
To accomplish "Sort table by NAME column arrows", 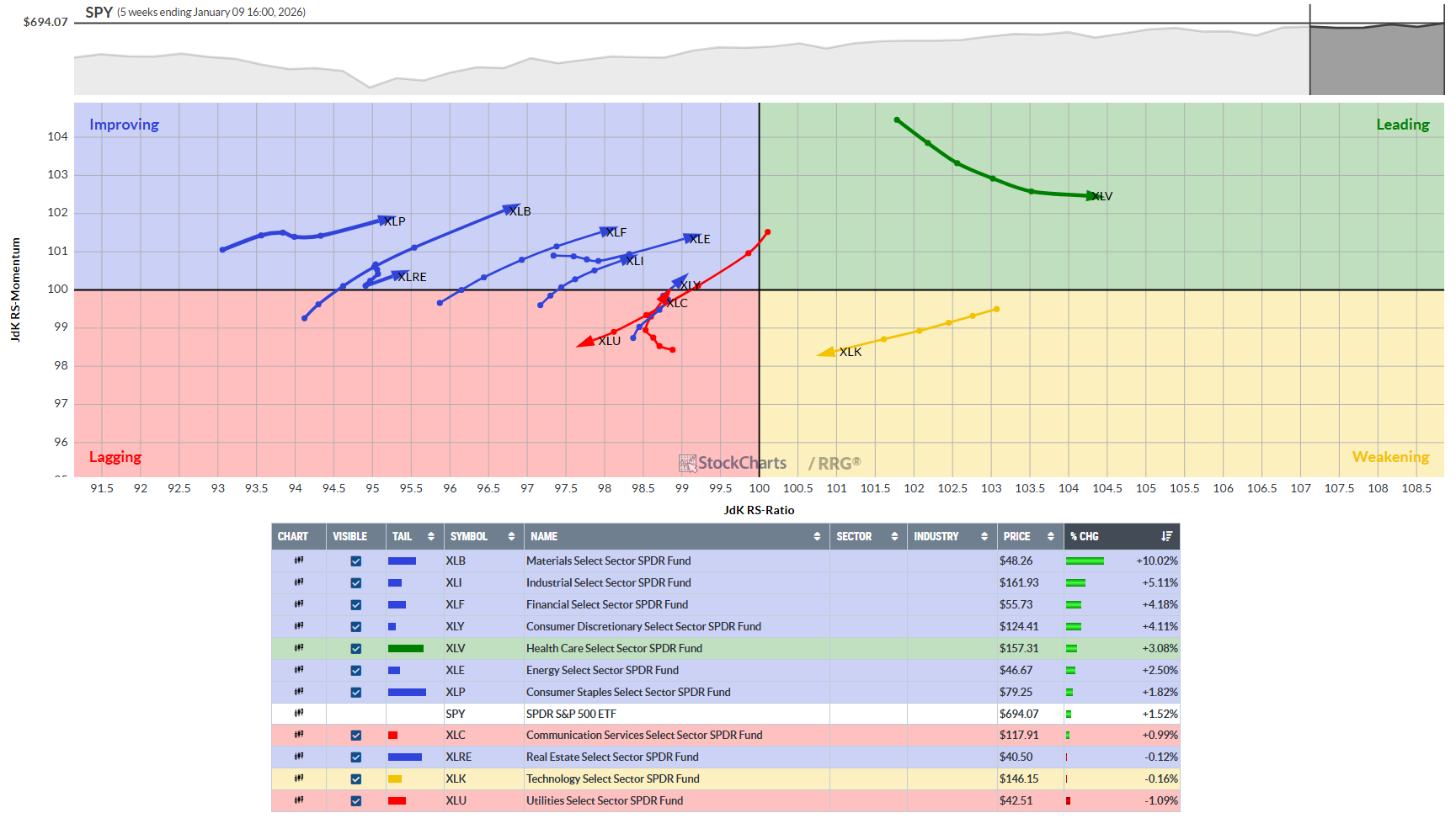I will (817, 536).
